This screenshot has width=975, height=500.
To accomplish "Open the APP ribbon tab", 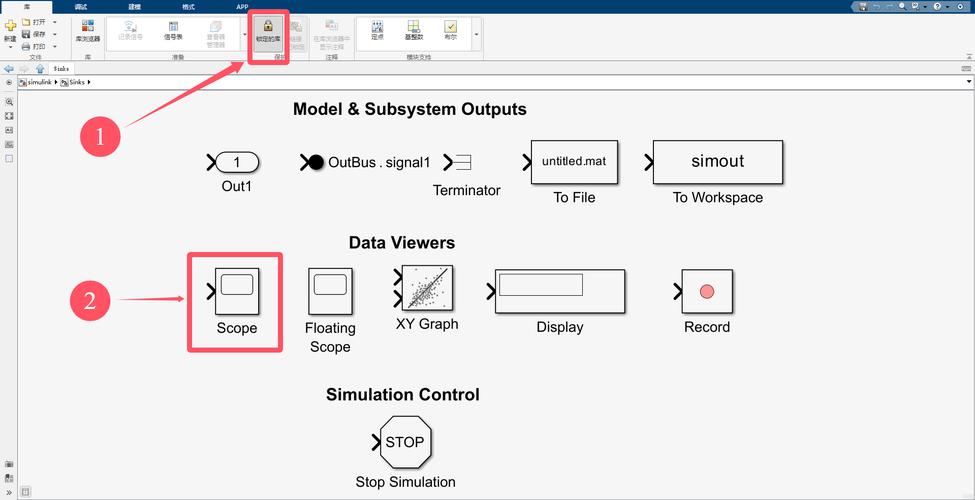I will pyautogui.click(x=242, y=6).
